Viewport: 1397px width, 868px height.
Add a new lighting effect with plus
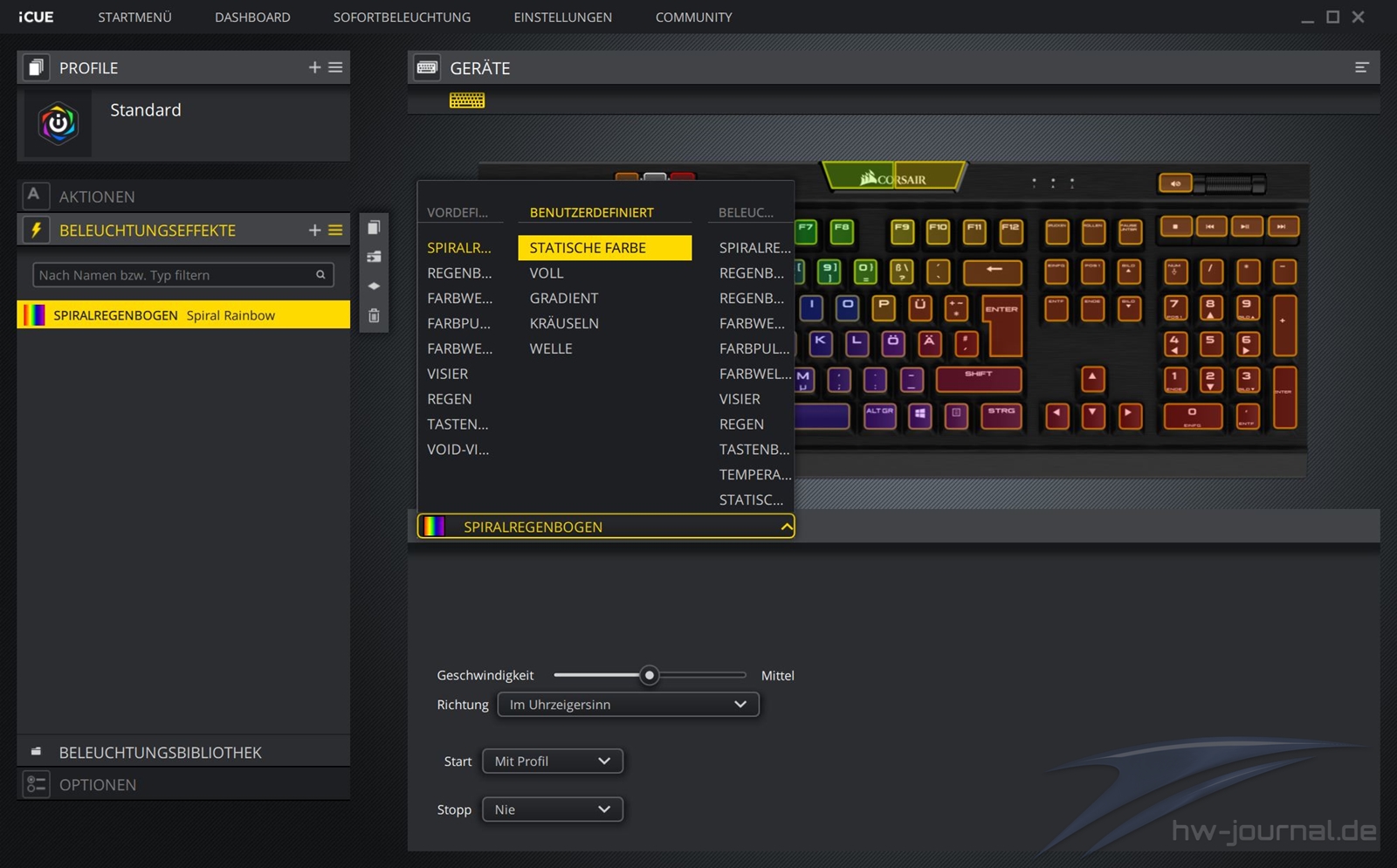(x=314, y=230)
